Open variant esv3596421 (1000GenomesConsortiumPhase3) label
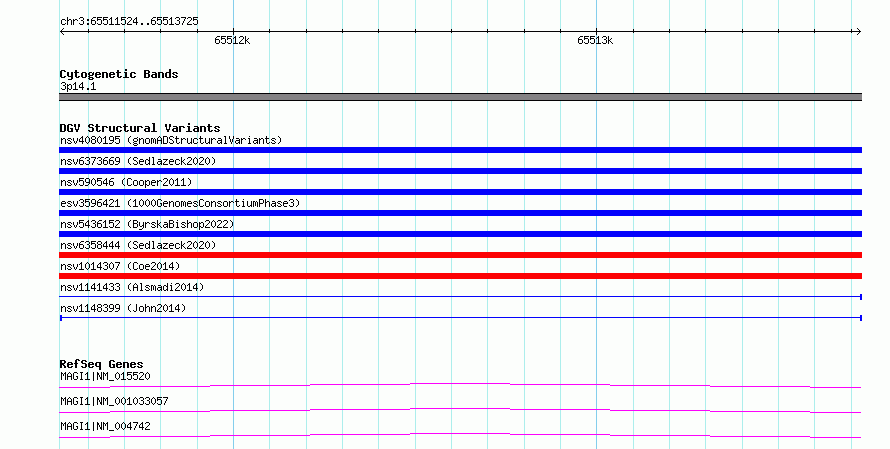Image resolution: width=890 pixels, height=449 pixels. pos(180,203)
